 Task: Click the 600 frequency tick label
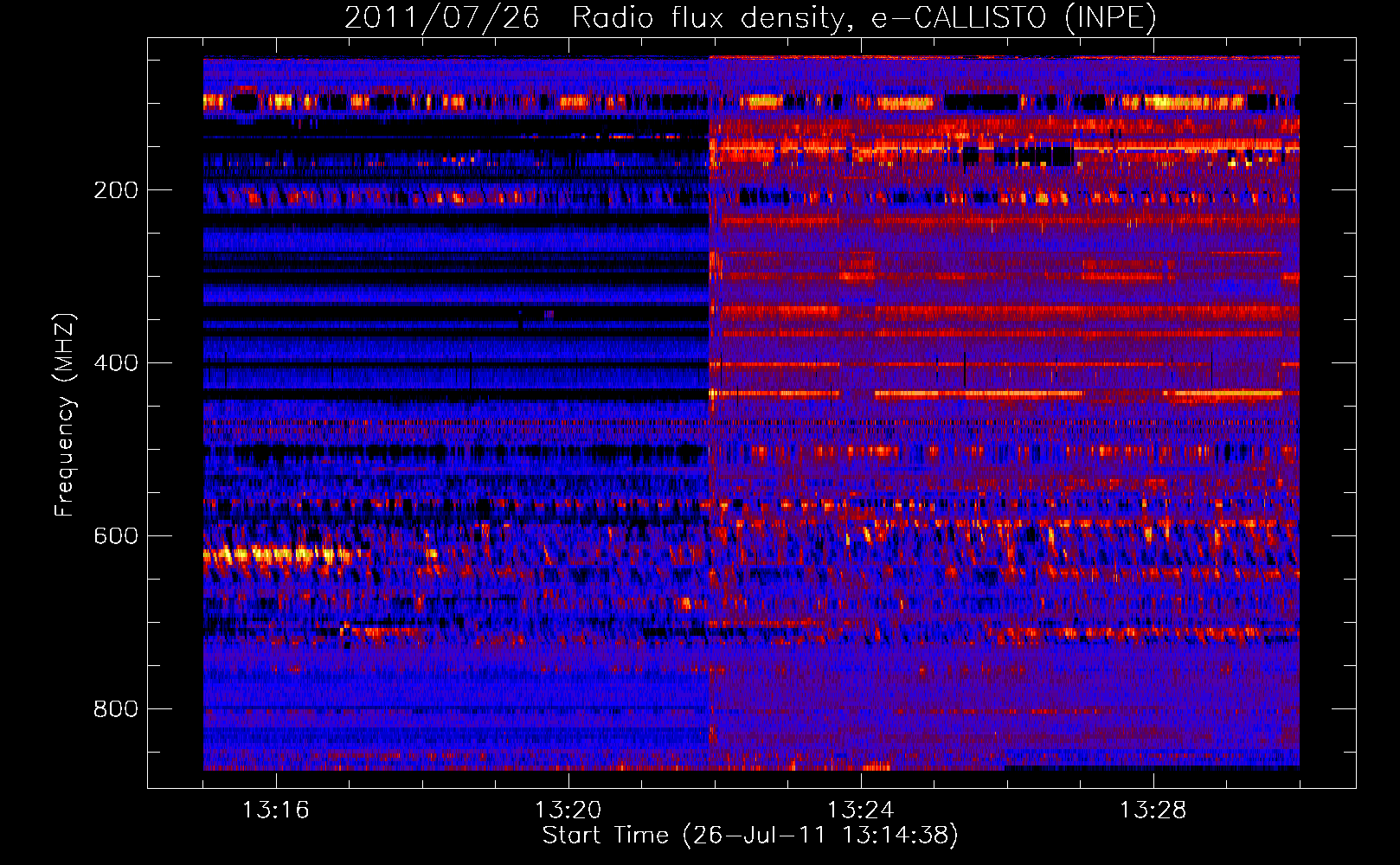click(x=116, y=536)
